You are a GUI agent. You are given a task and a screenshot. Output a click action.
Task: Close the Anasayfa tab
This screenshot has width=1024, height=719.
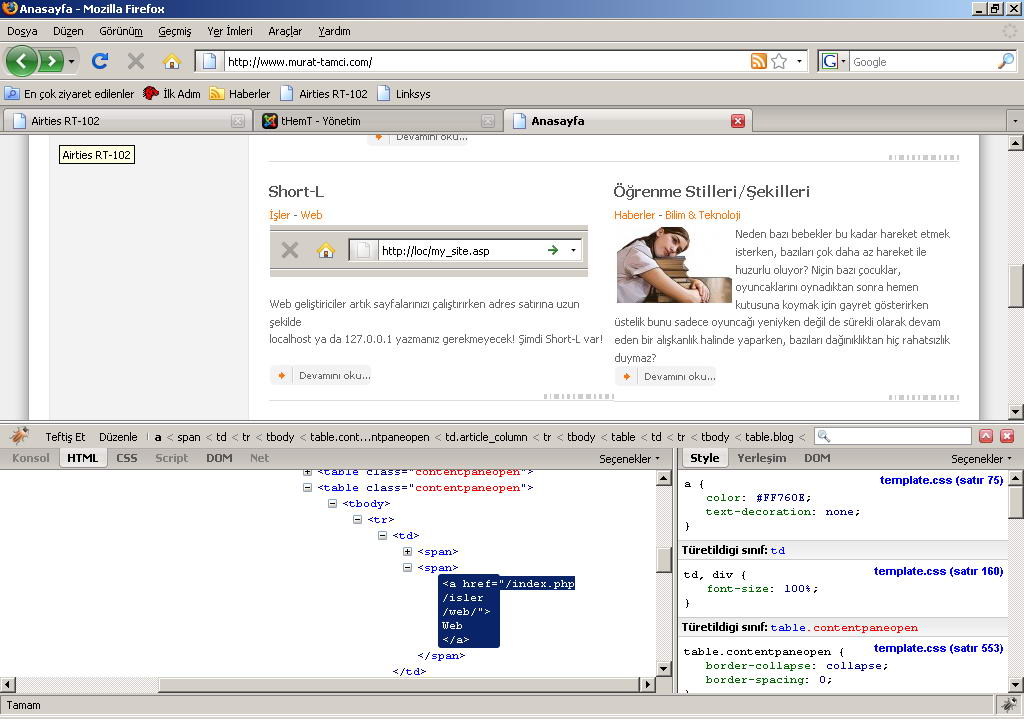(738, 121)
